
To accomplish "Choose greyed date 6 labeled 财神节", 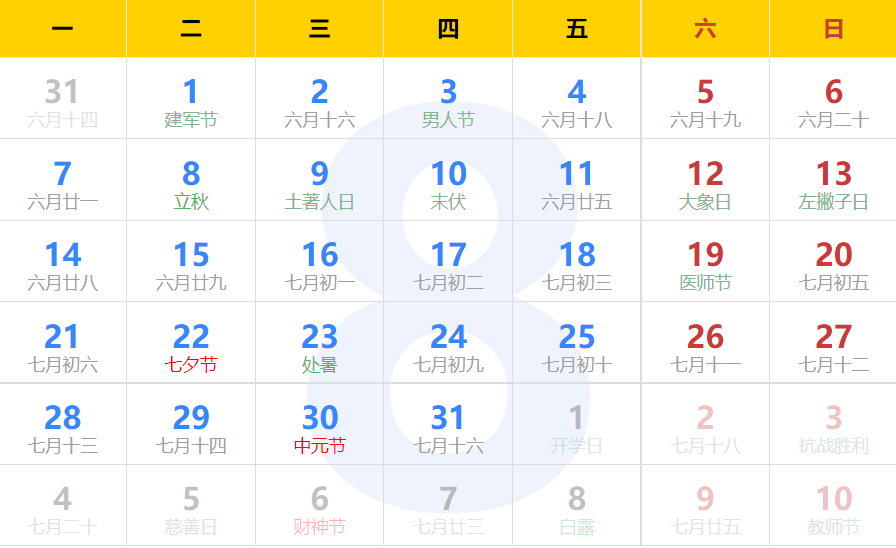I will [319, 506].
